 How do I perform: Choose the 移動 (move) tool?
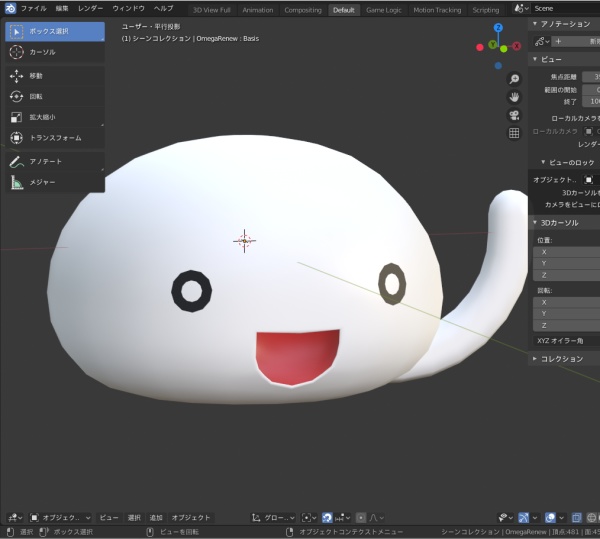[x=55, y=76]
